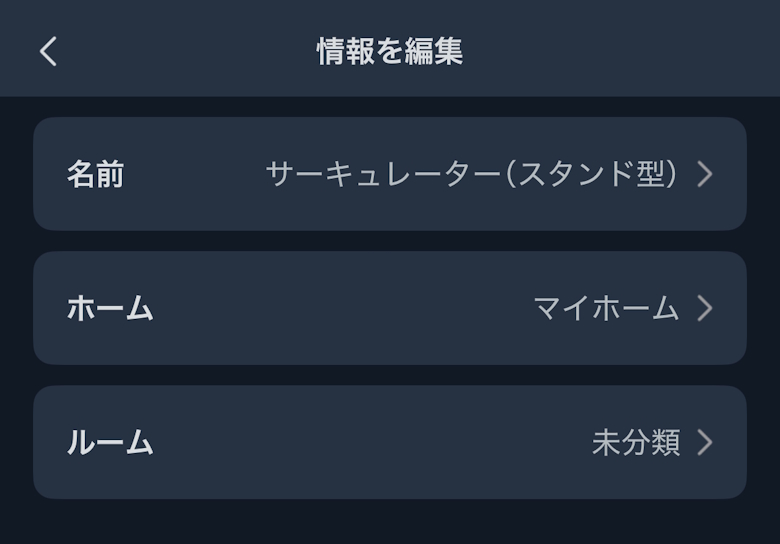Click empty space in the ルーム card

(370, 442)
